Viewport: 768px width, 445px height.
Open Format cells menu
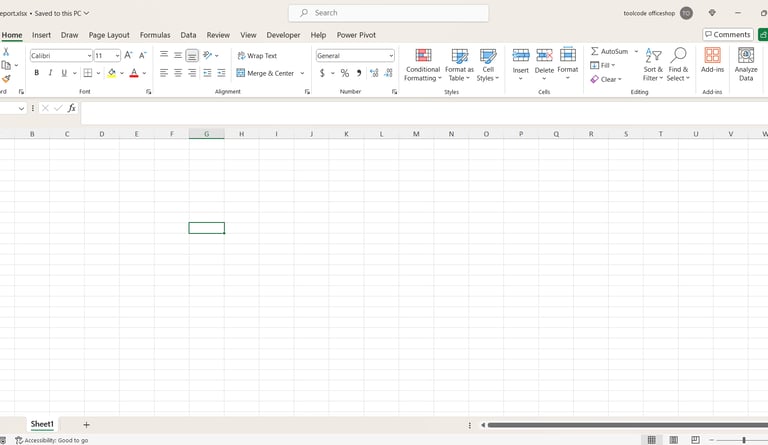point(568,64)
